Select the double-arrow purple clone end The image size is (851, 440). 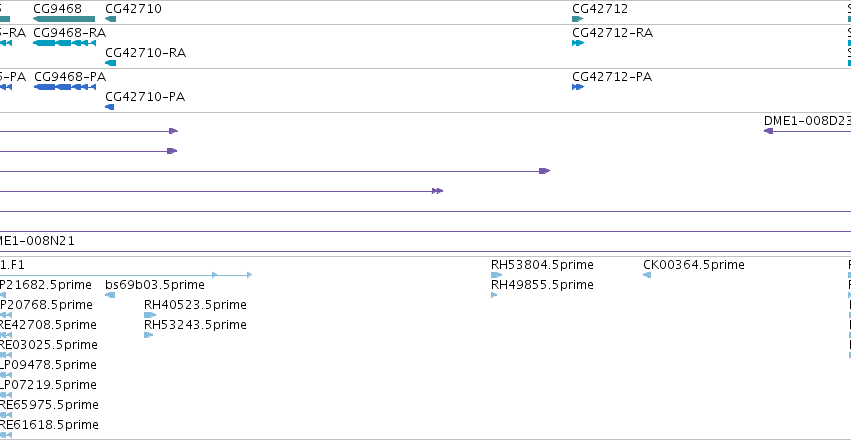point(437,191)
